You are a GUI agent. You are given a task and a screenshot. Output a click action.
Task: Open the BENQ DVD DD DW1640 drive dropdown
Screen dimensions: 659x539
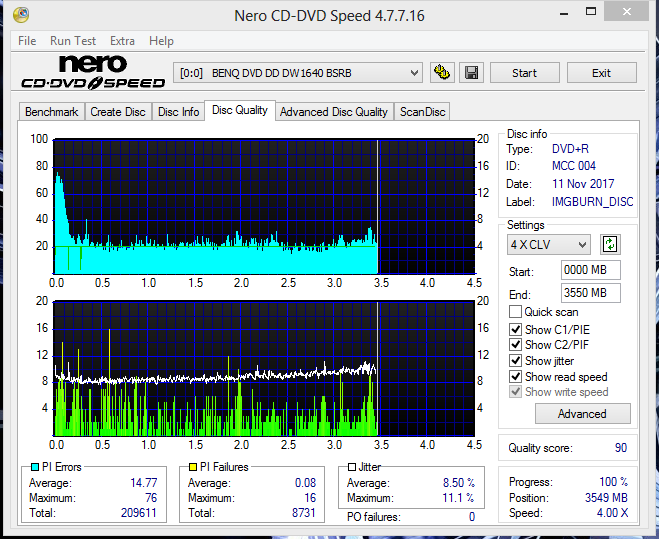tap(298, 73)
